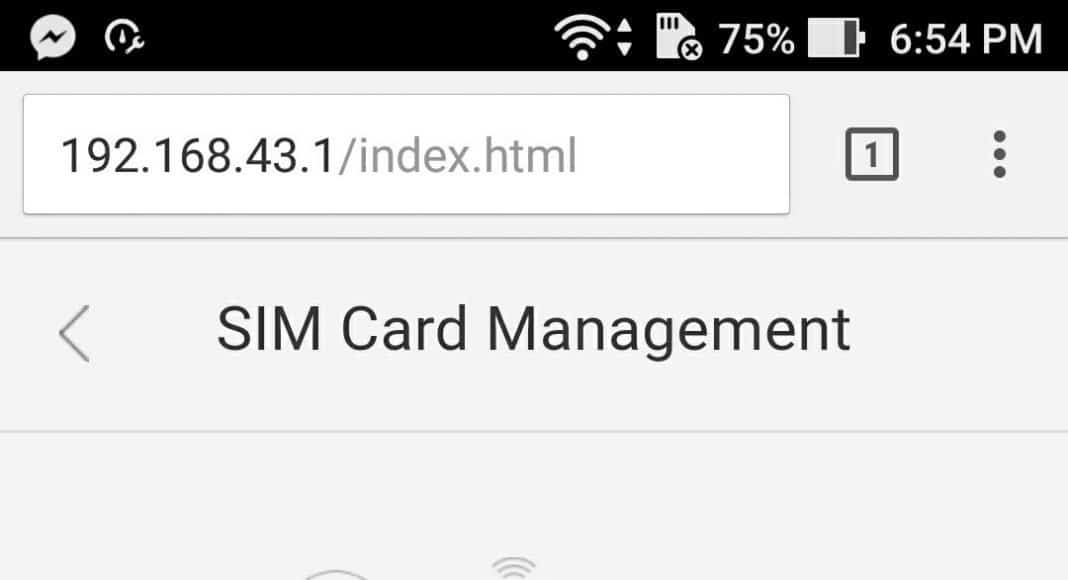Tap the battery level icon

(x=836, y=37)
